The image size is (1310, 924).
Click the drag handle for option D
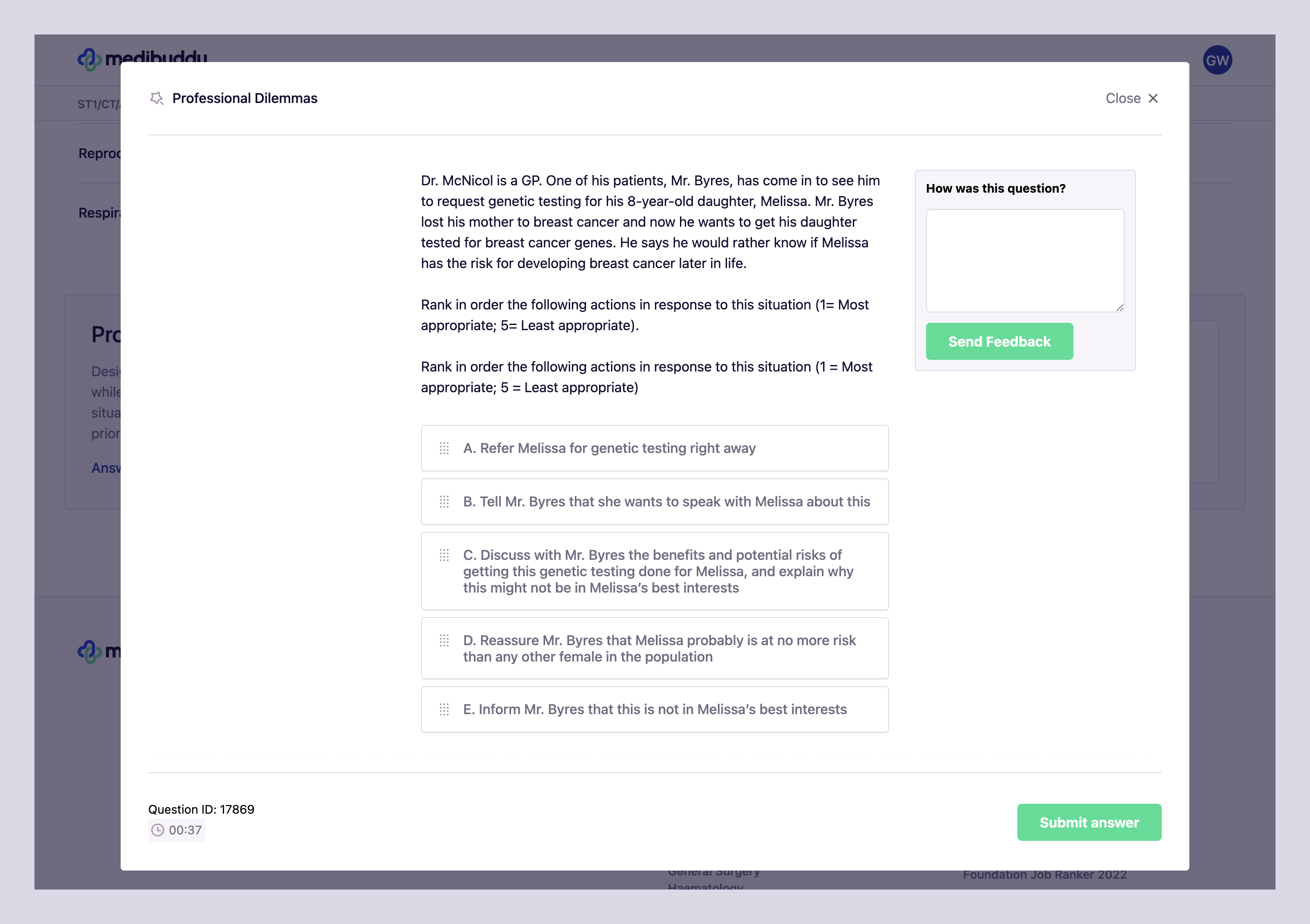[444, 640]
